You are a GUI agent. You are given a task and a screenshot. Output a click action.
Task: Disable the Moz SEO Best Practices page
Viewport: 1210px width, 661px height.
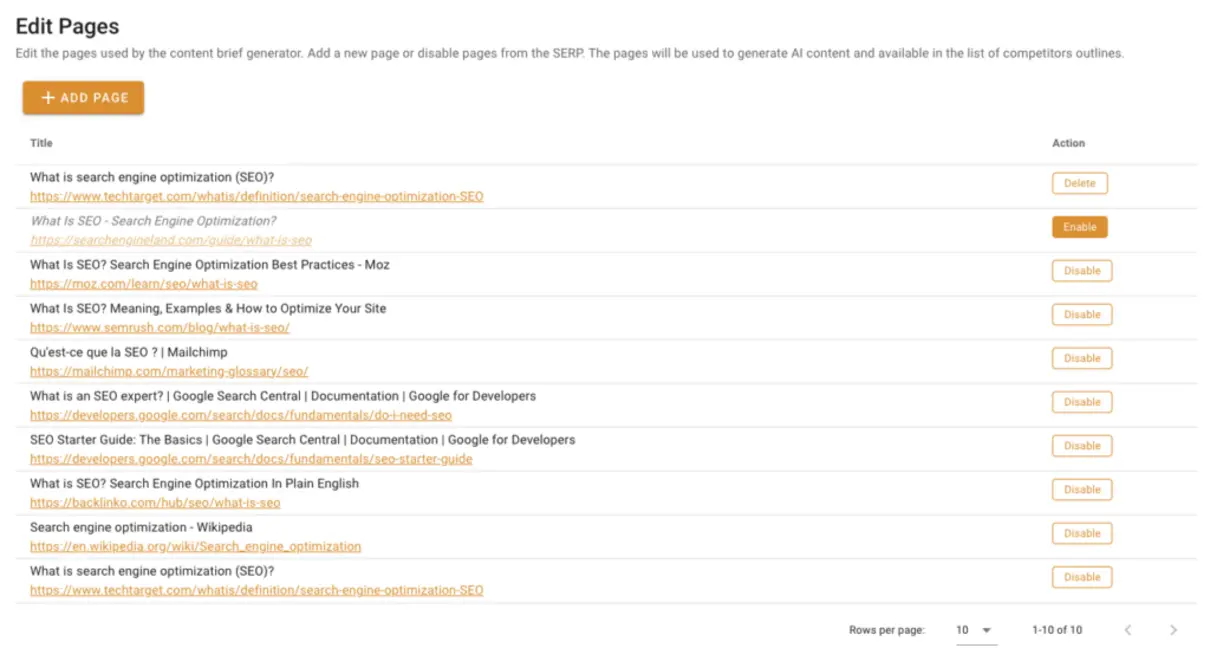(x=1081, y=270)
